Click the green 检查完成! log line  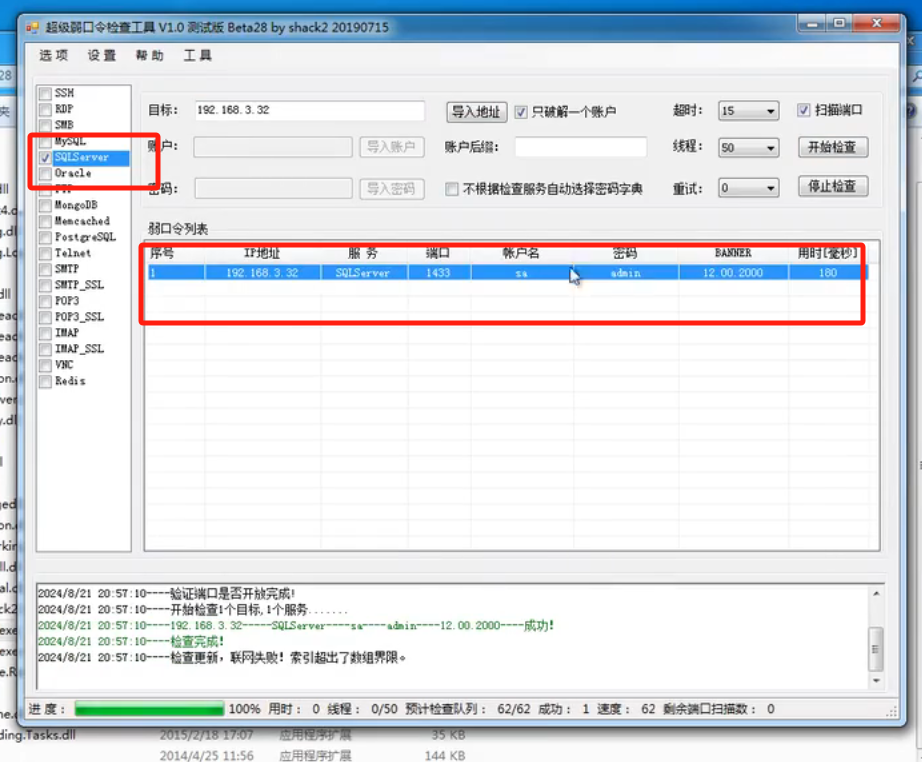point(131,641)
